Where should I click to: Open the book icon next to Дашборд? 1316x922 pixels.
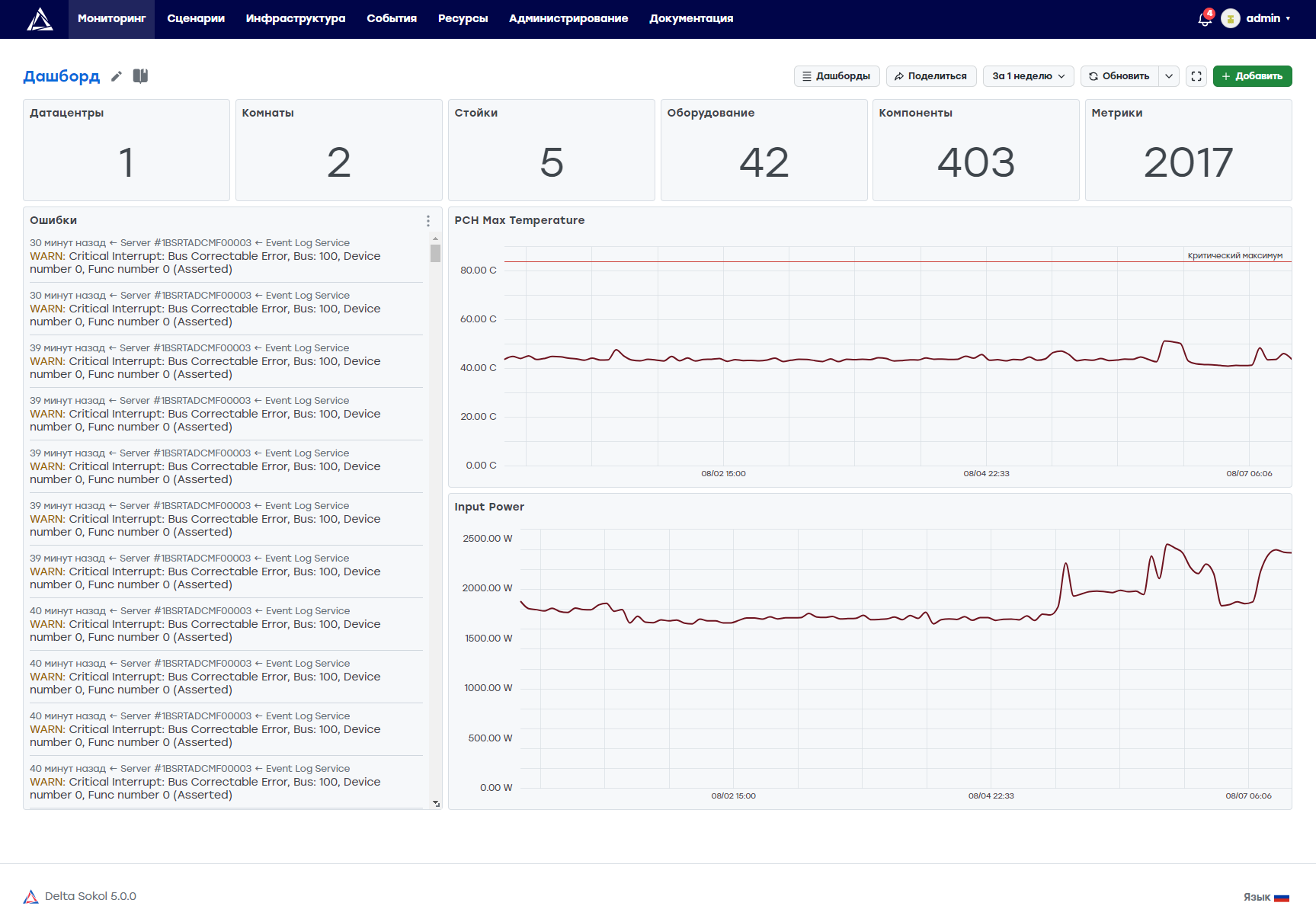(140, 76)
